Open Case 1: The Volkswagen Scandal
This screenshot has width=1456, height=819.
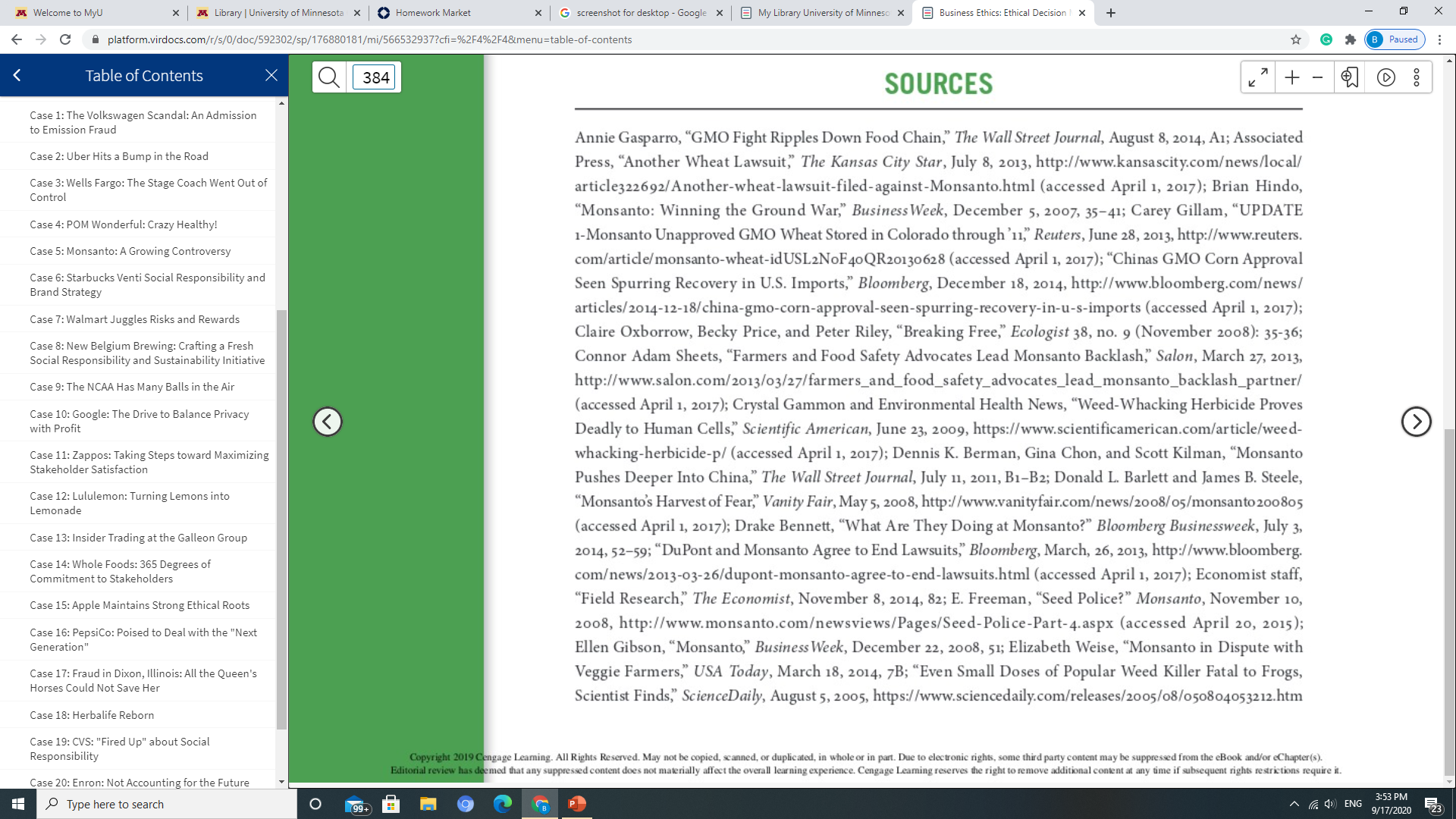pos(143,122)
